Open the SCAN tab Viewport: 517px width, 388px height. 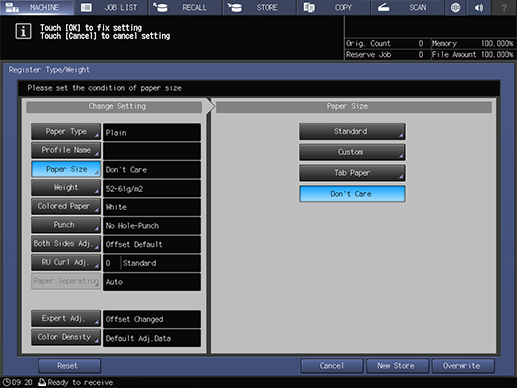pos(407,7)
